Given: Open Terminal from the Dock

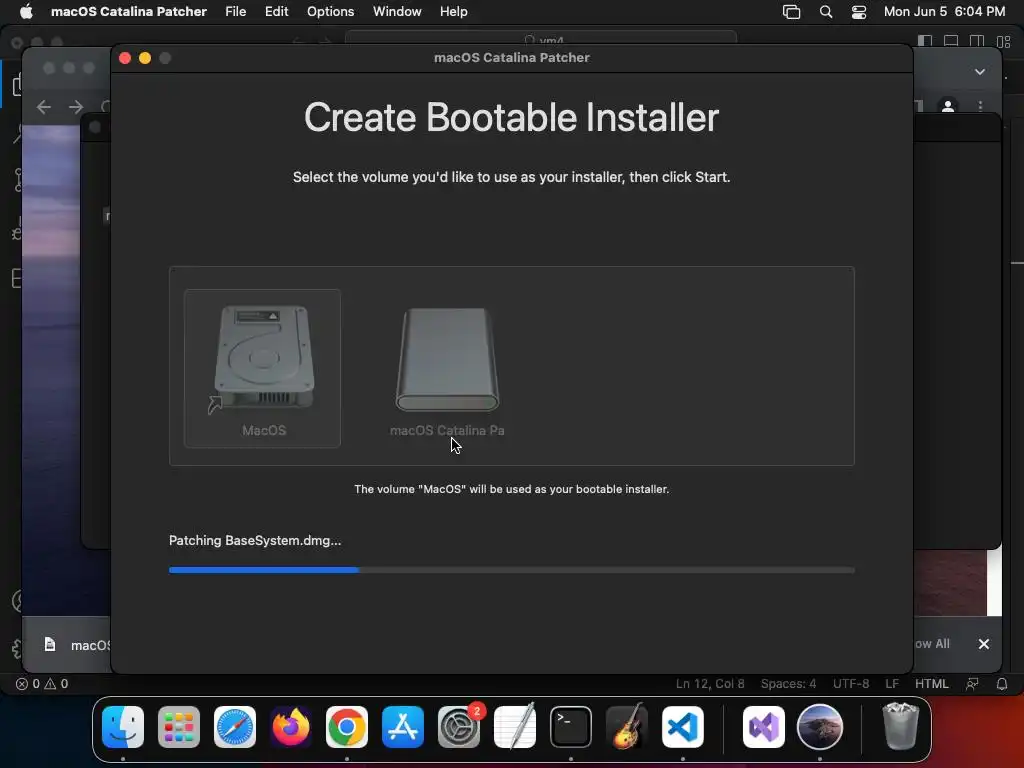Looking at the screenshot, I should [x=571, y=727].
